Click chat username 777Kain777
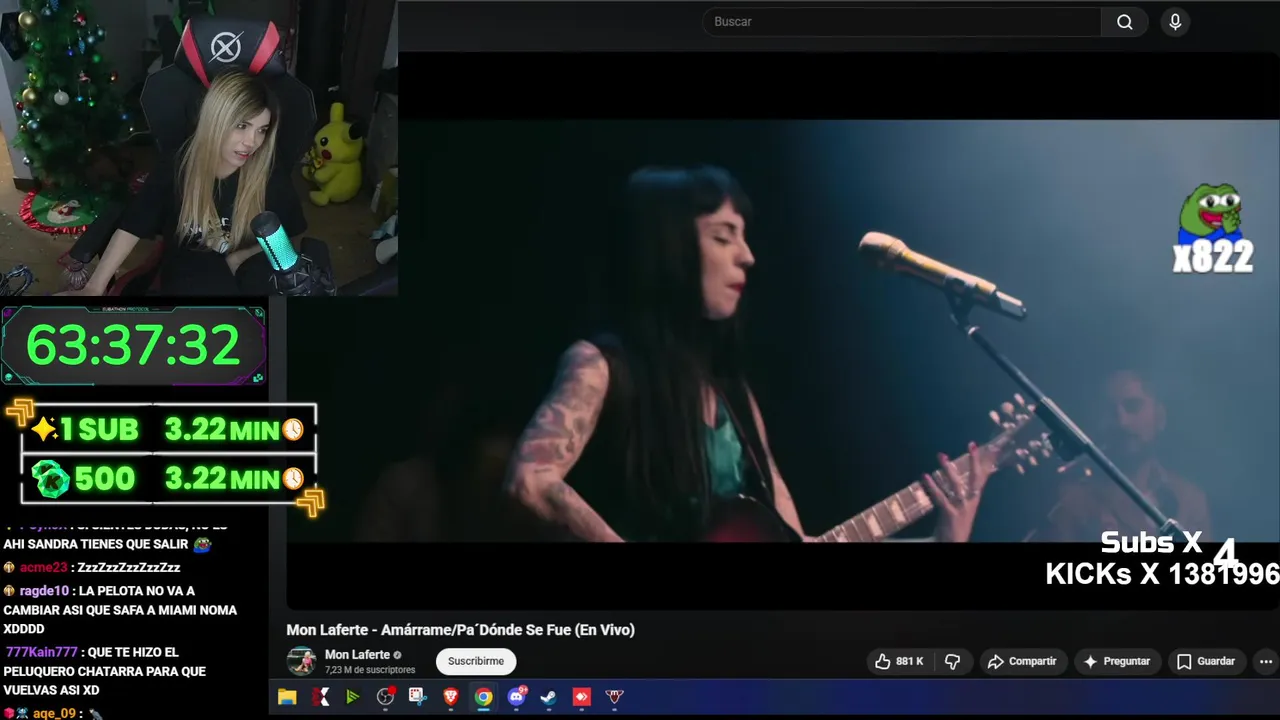 point(42,652)
